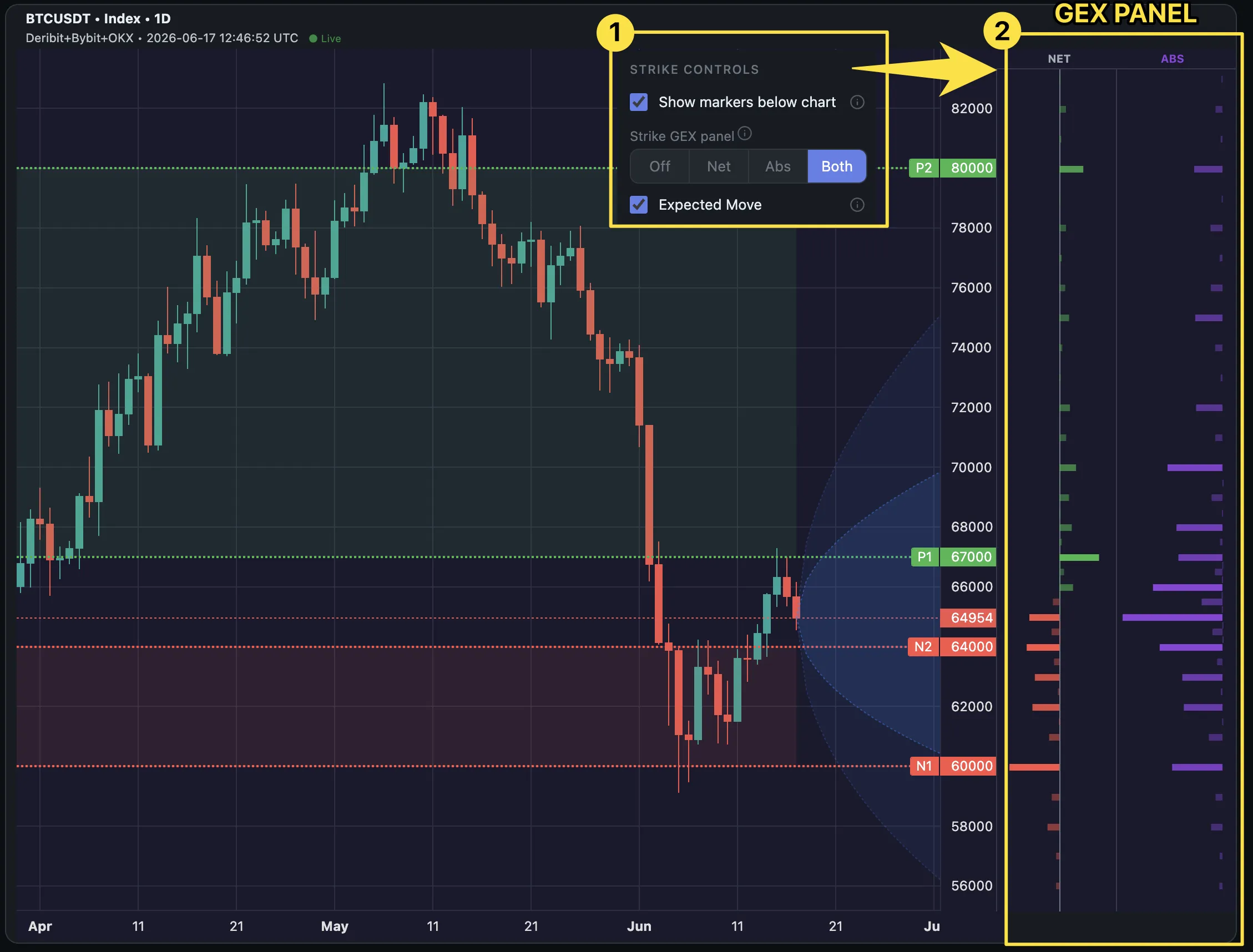The image size is (1253, 952).
Task: Select Abs in Strike GEX panel selector
Action: 777,166
